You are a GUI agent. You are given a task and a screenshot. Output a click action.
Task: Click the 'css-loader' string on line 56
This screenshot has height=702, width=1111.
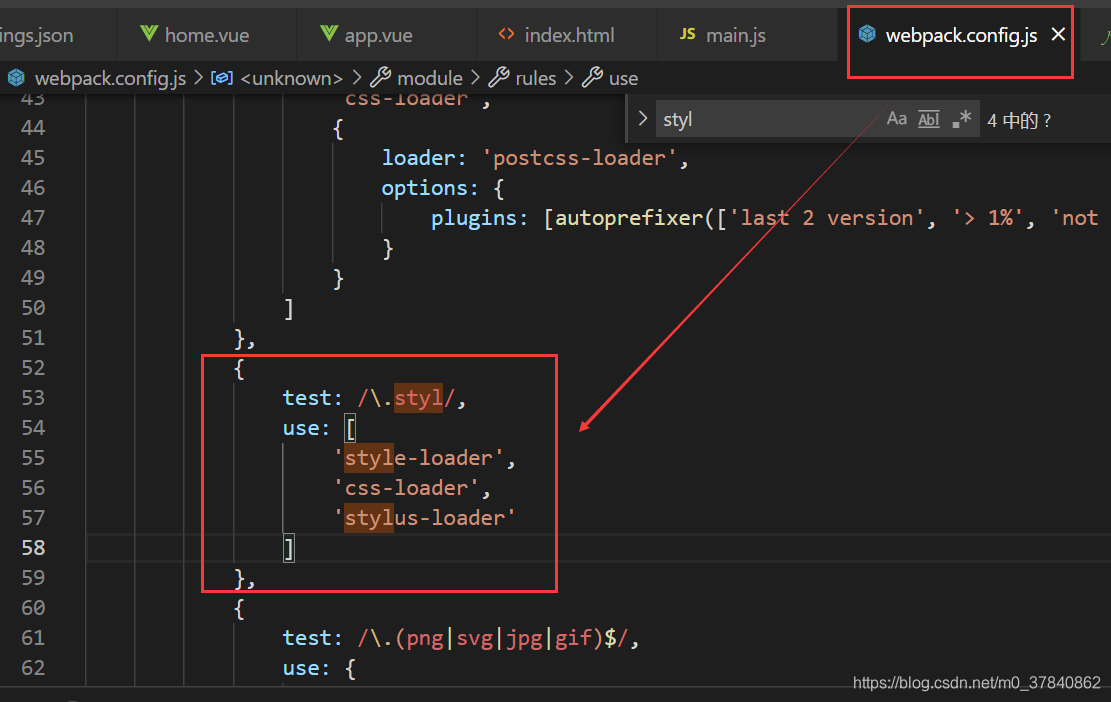(407, 488)
